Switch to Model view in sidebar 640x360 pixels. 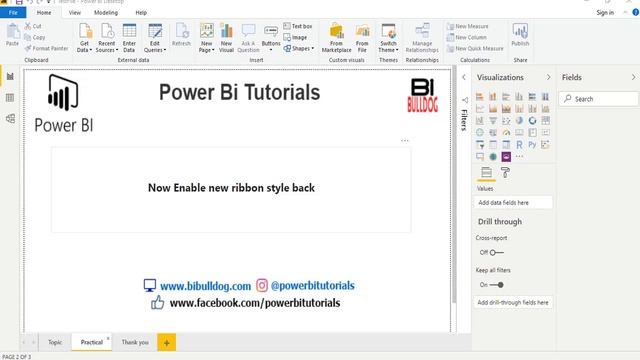10,118
